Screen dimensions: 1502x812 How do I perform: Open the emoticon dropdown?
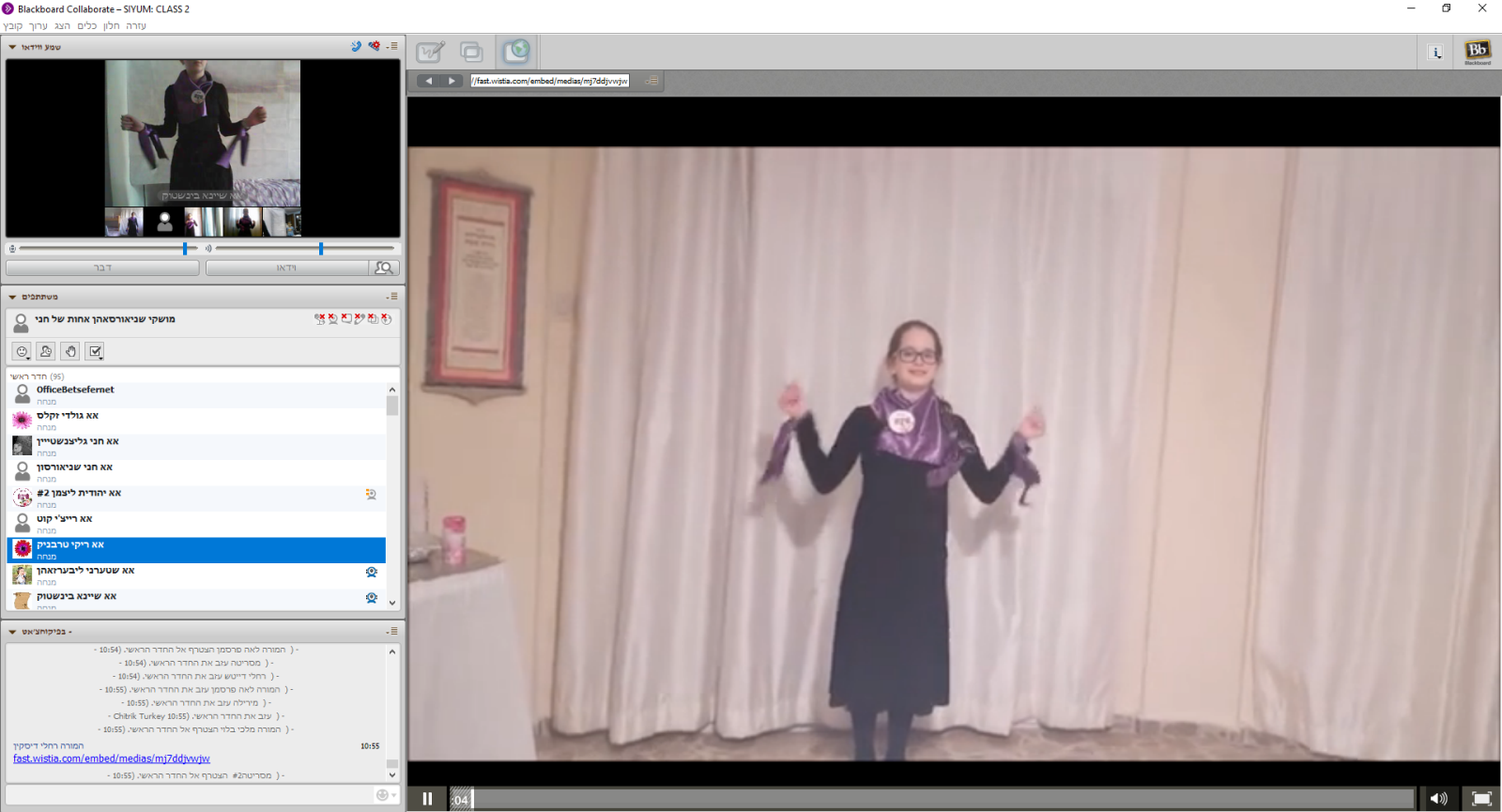click(x=22, y=351)
